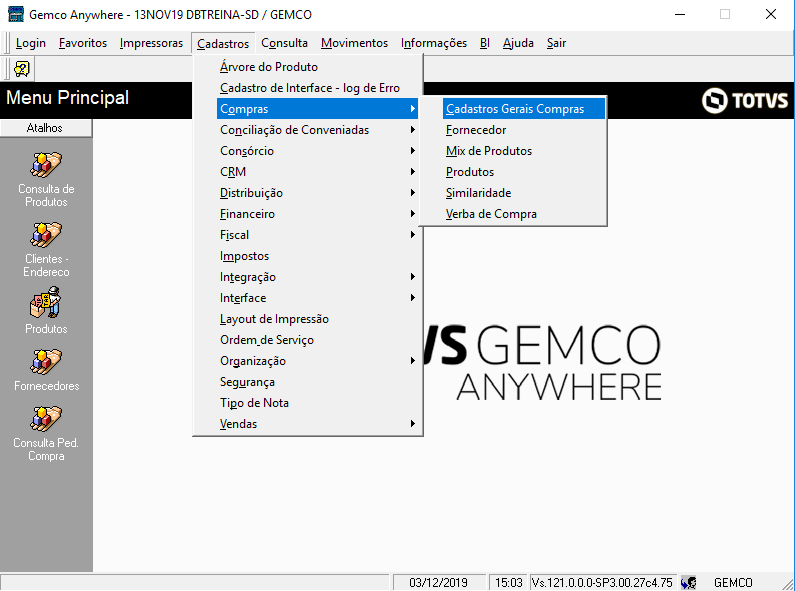Viewport: 795px width, 591px height.
Task: Expand the Organização submenu
Action: tap(307, 361)
